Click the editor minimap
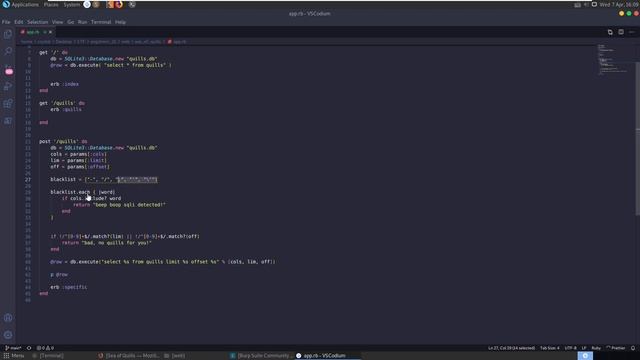Screen dimensions: 640x360 click(613, 60)
